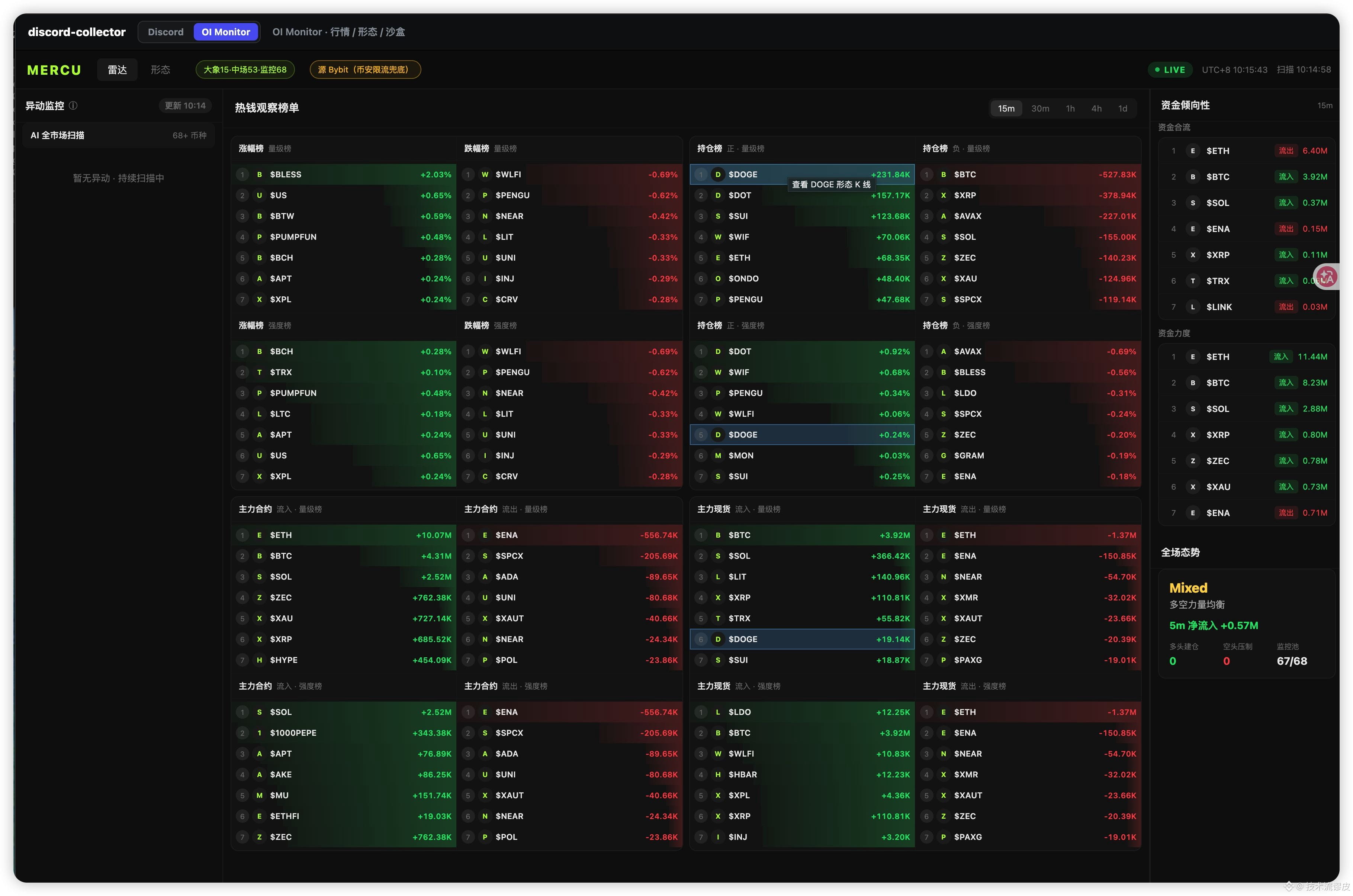Click the MERCU logo
1353x896 pixels.
pos(54,70)
